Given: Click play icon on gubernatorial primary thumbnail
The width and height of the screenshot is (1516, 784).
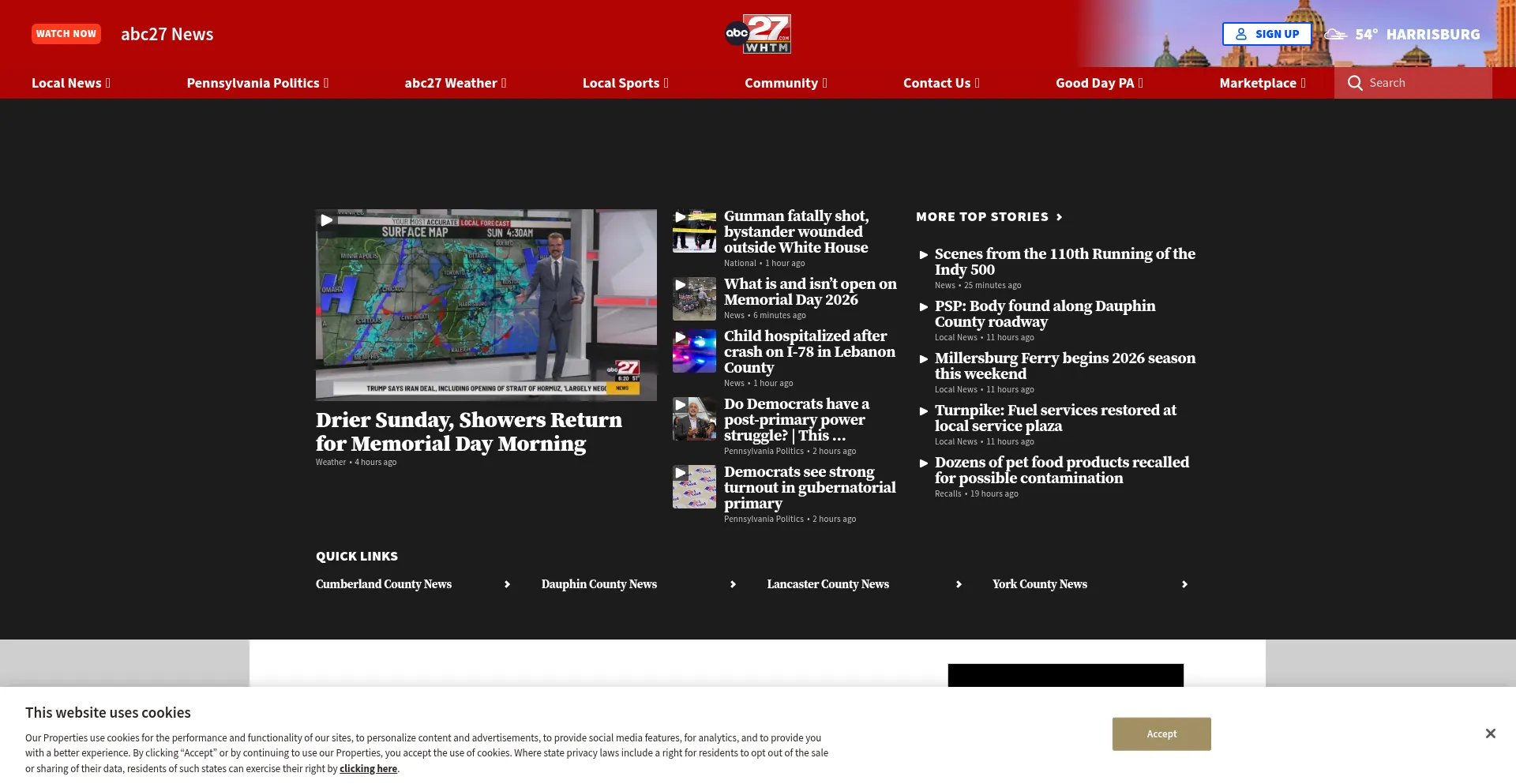Looking at the screenshot, I should (681, 473).
